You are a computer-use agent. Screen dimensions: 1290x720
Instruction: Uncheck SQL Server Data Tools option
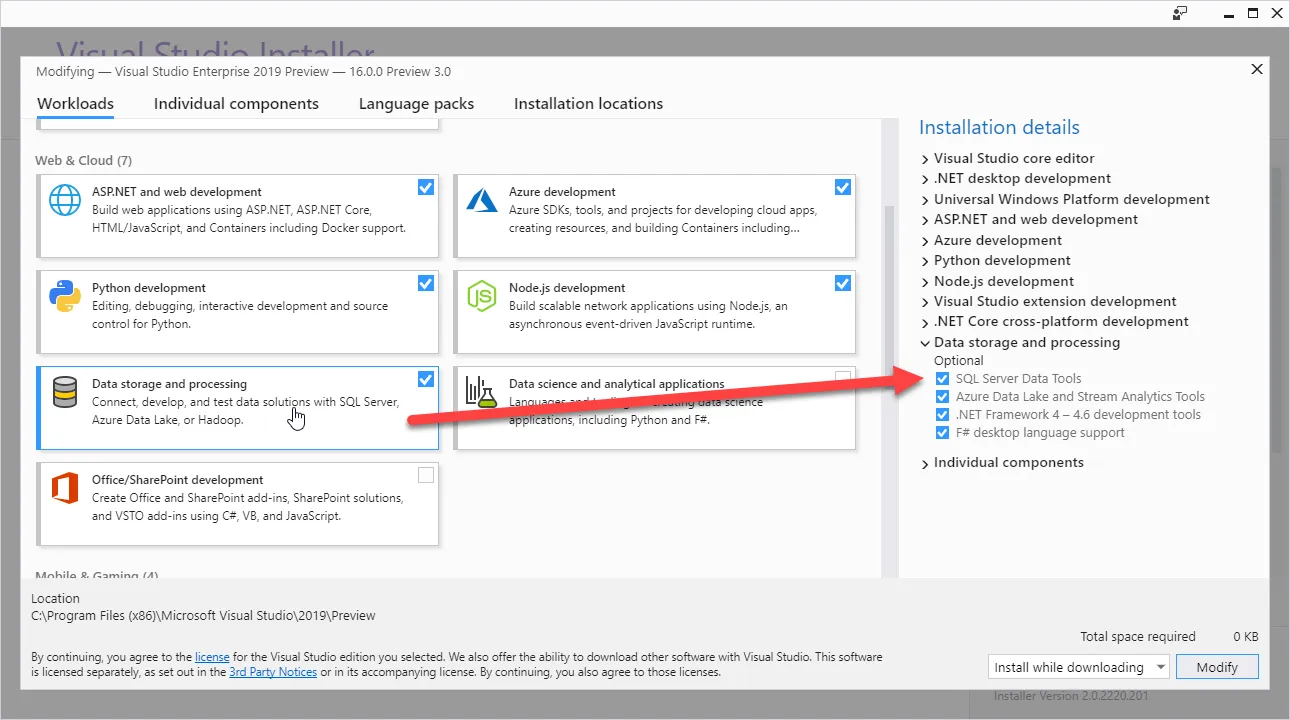click(x=942, y=379)
